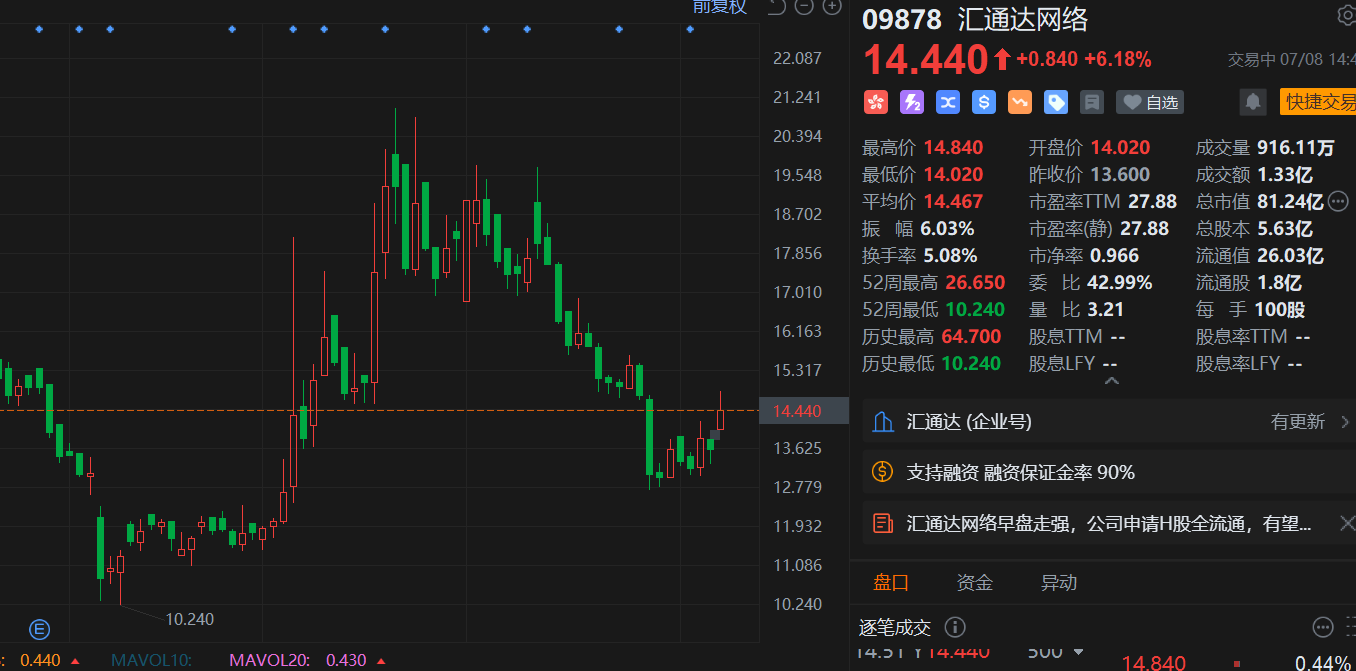This screenshot has width=1356, height=671.
Task: Open settings gear near stock title
Action: (1346, 15)
